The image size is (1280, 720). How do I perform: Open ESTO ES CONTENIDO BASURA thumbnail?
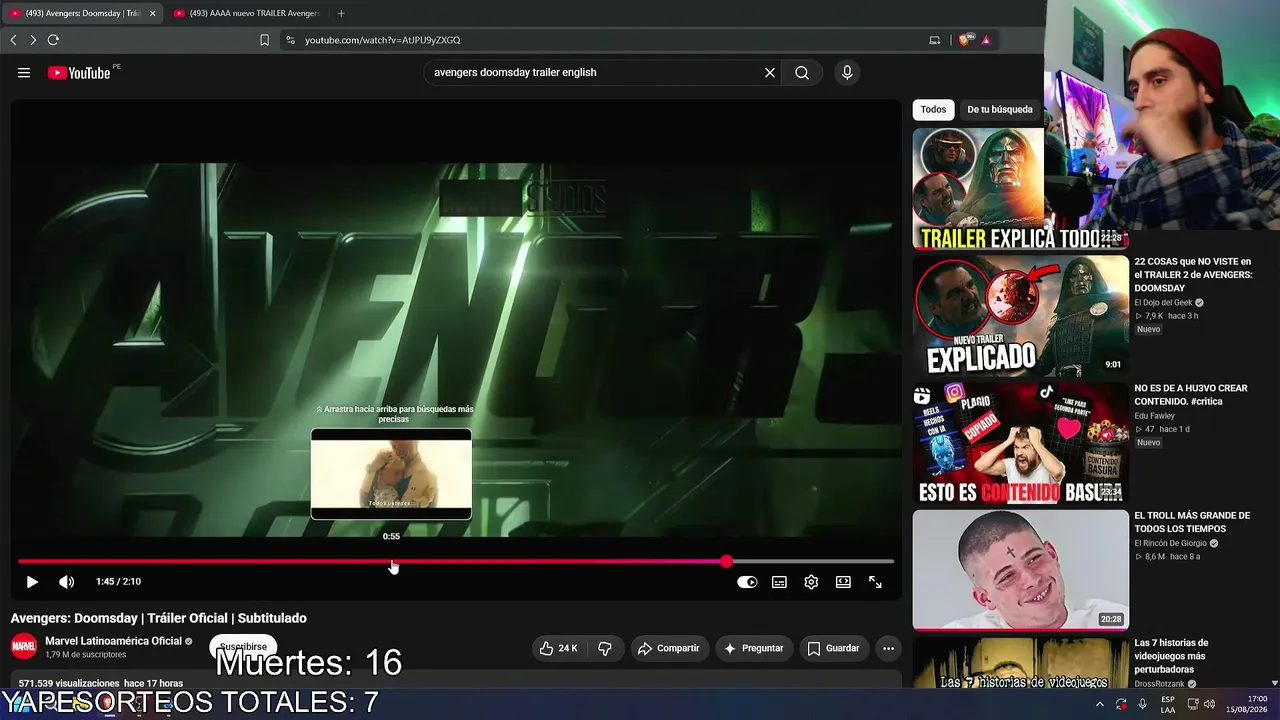[1020, 443]
